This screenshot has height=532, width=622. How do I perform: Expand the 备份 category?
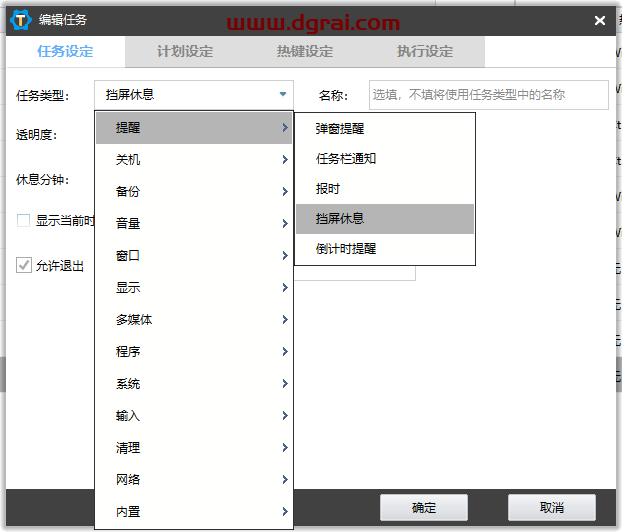194,192
